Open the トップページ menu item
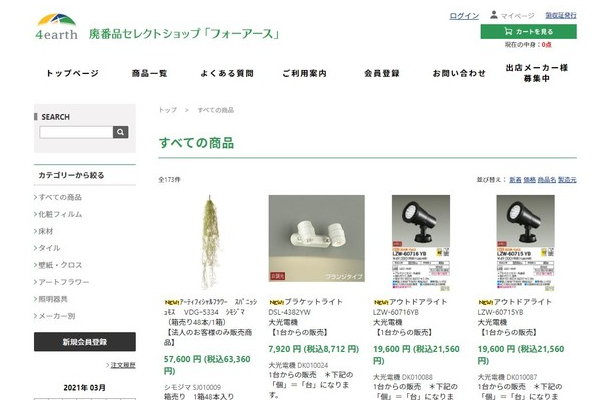Screen dimensions: 600x400 72,73
